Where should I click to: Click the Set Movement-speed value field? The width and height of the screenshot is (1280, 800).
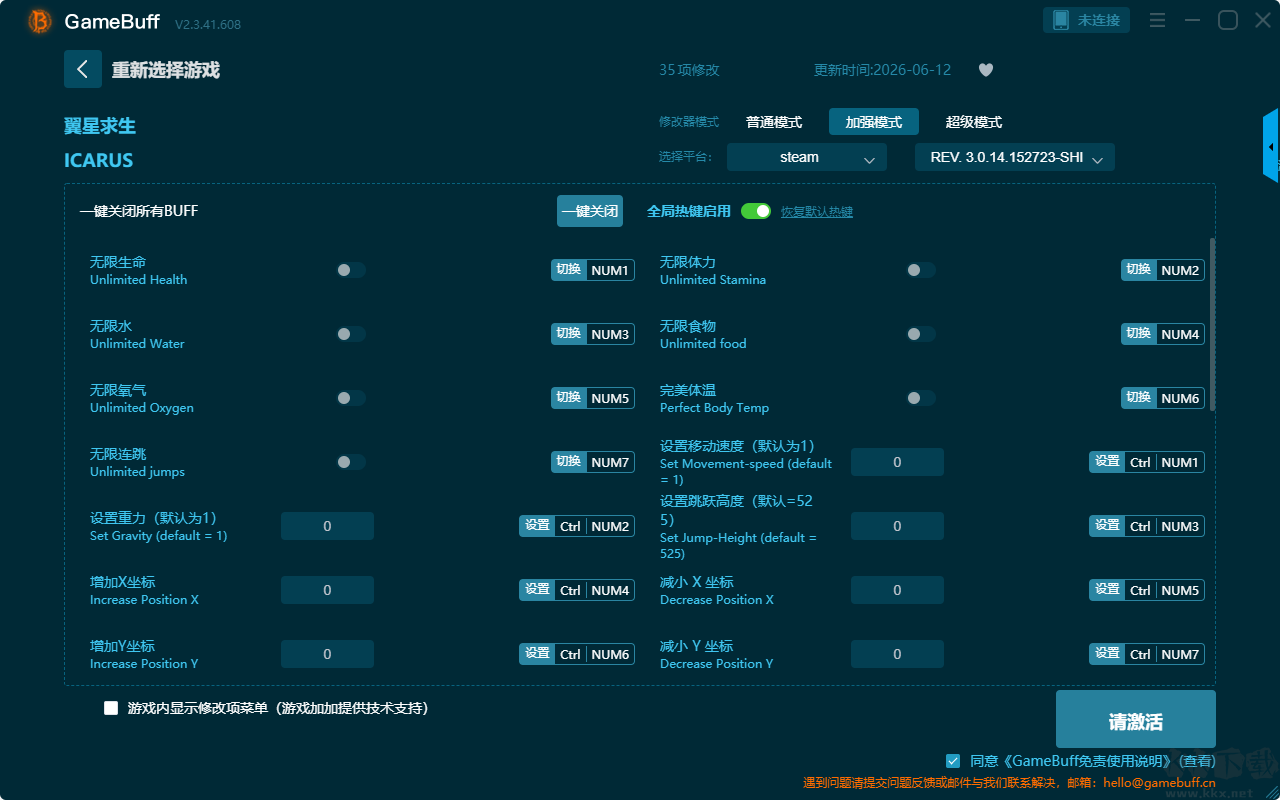click(x=897, y=462)
